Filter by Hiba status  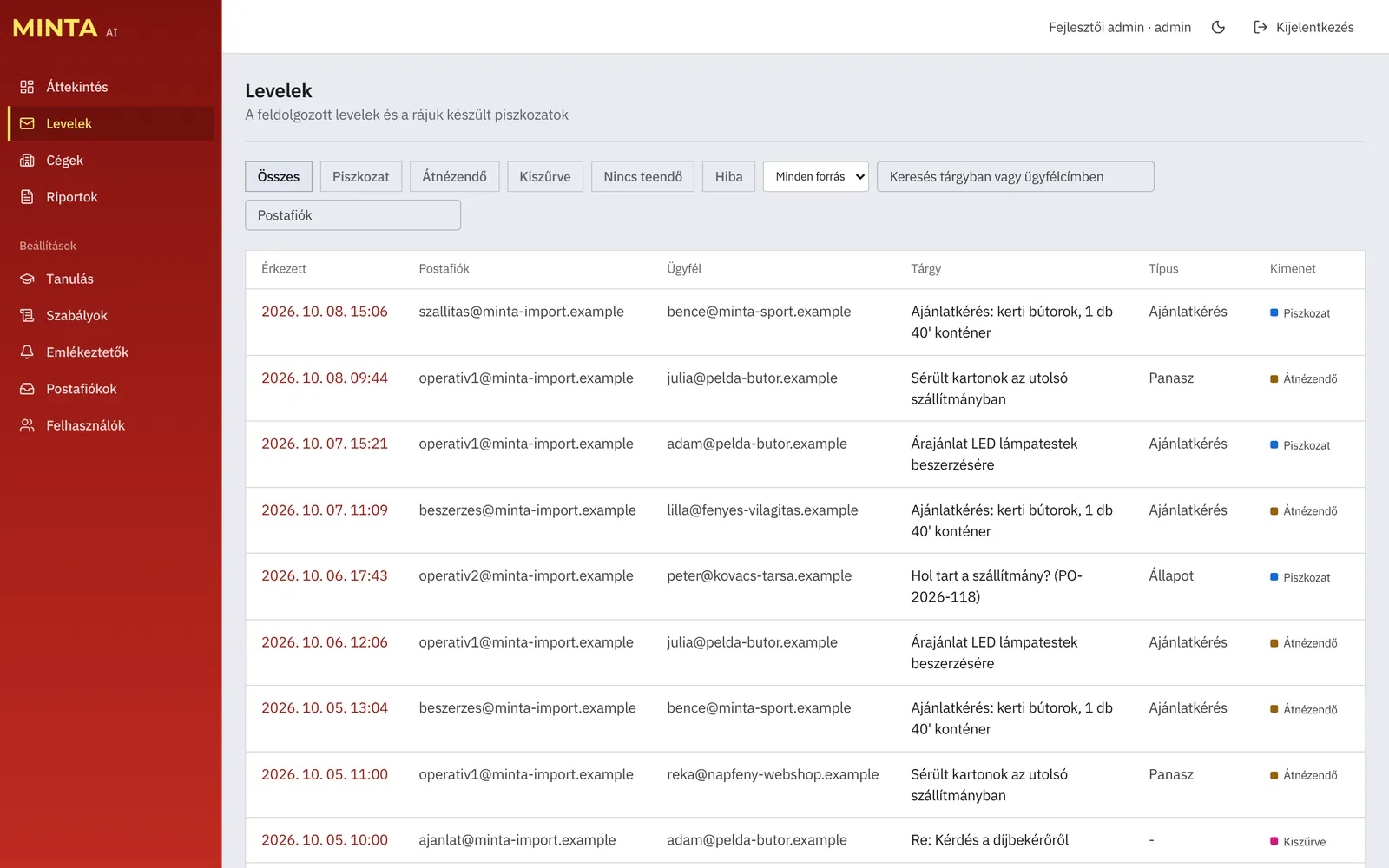pyautogui.click(x=728, y=176)
